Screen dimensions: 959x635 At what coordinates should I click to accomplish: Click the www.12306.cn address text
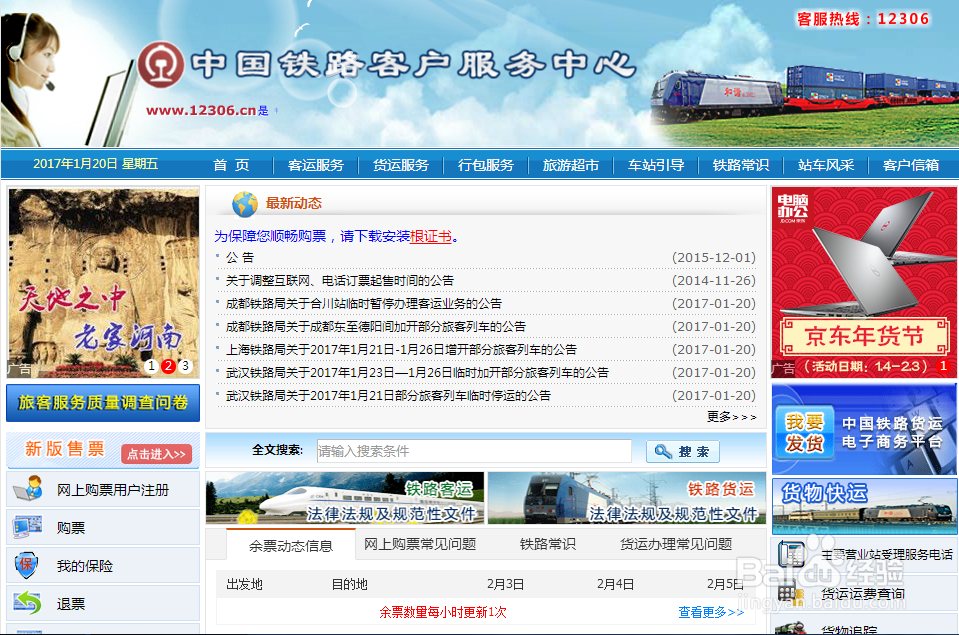[x=201, y=111]
